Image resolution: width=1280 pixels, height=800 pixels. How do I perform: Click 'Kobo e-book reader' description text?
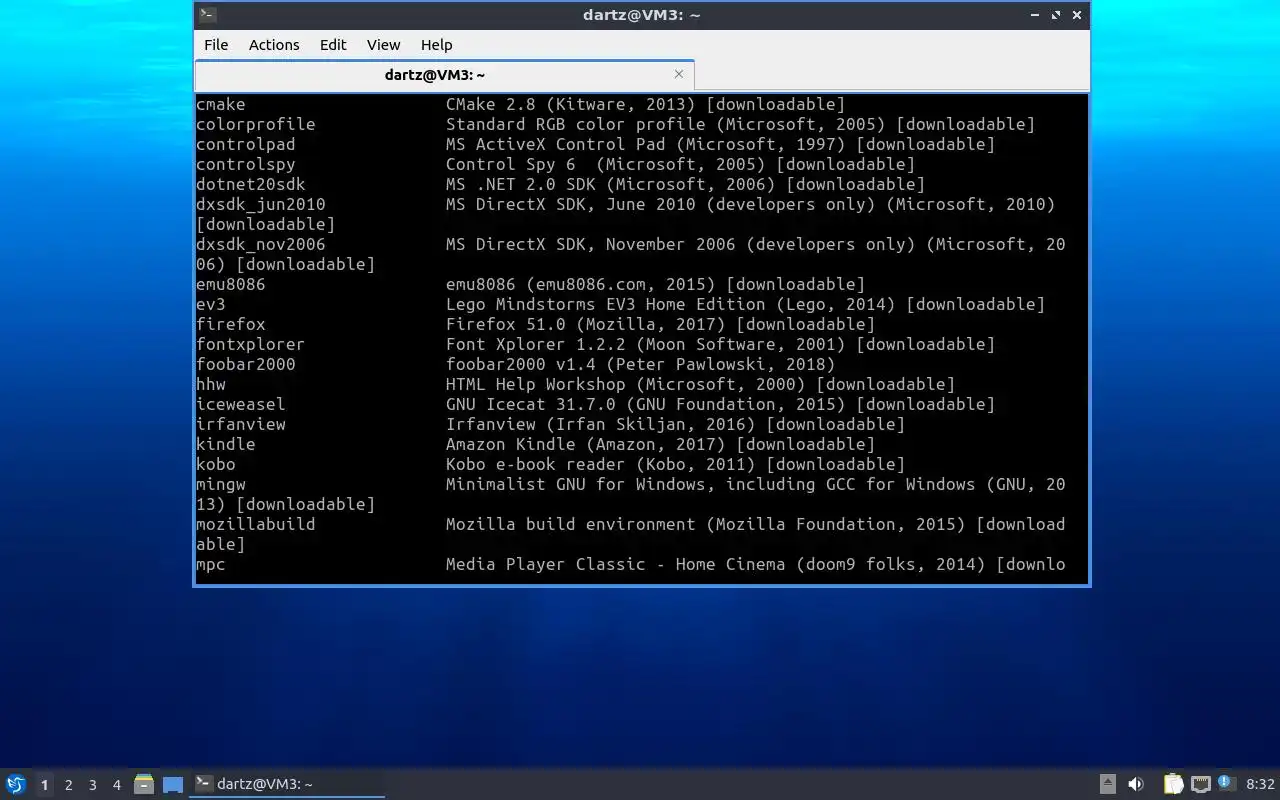[x=536, y=464]
